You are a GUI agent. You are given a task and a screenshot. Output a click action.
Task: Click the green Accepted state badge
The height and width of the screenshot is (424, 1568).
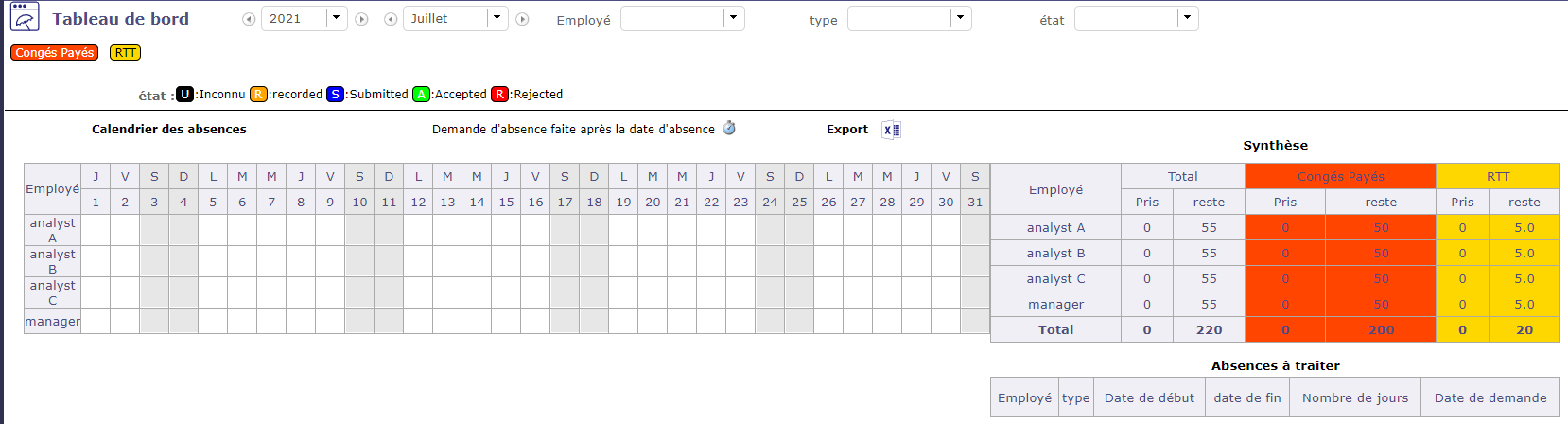click(421, 95)
